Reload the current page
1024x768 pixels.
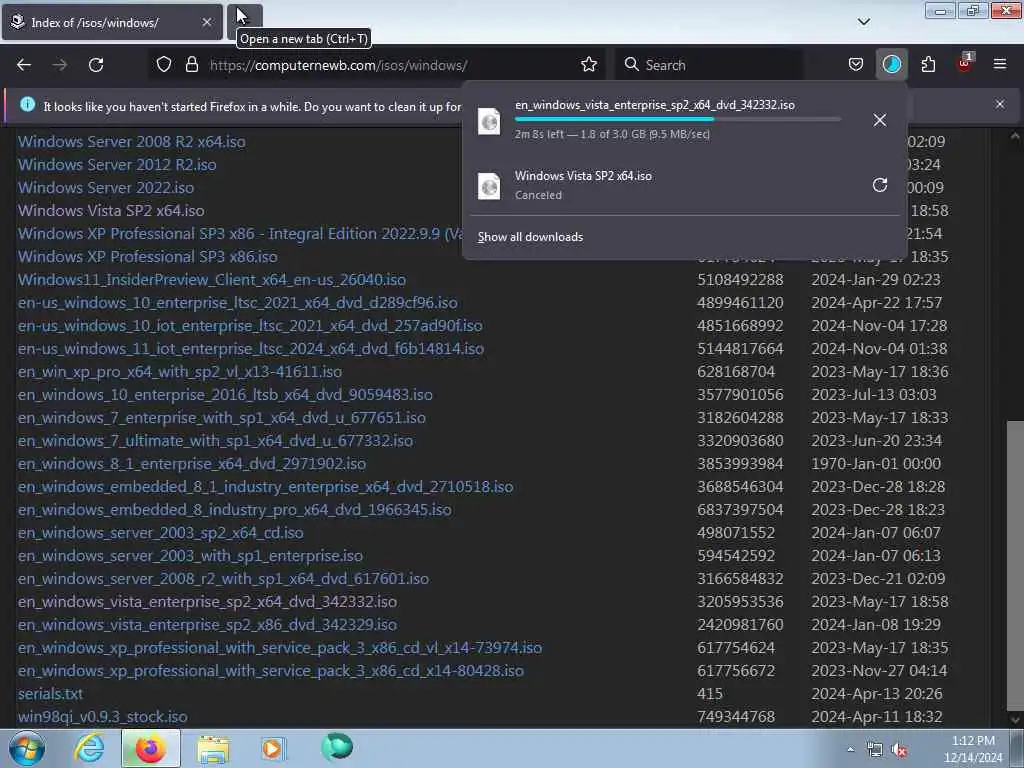coord(96,65)
